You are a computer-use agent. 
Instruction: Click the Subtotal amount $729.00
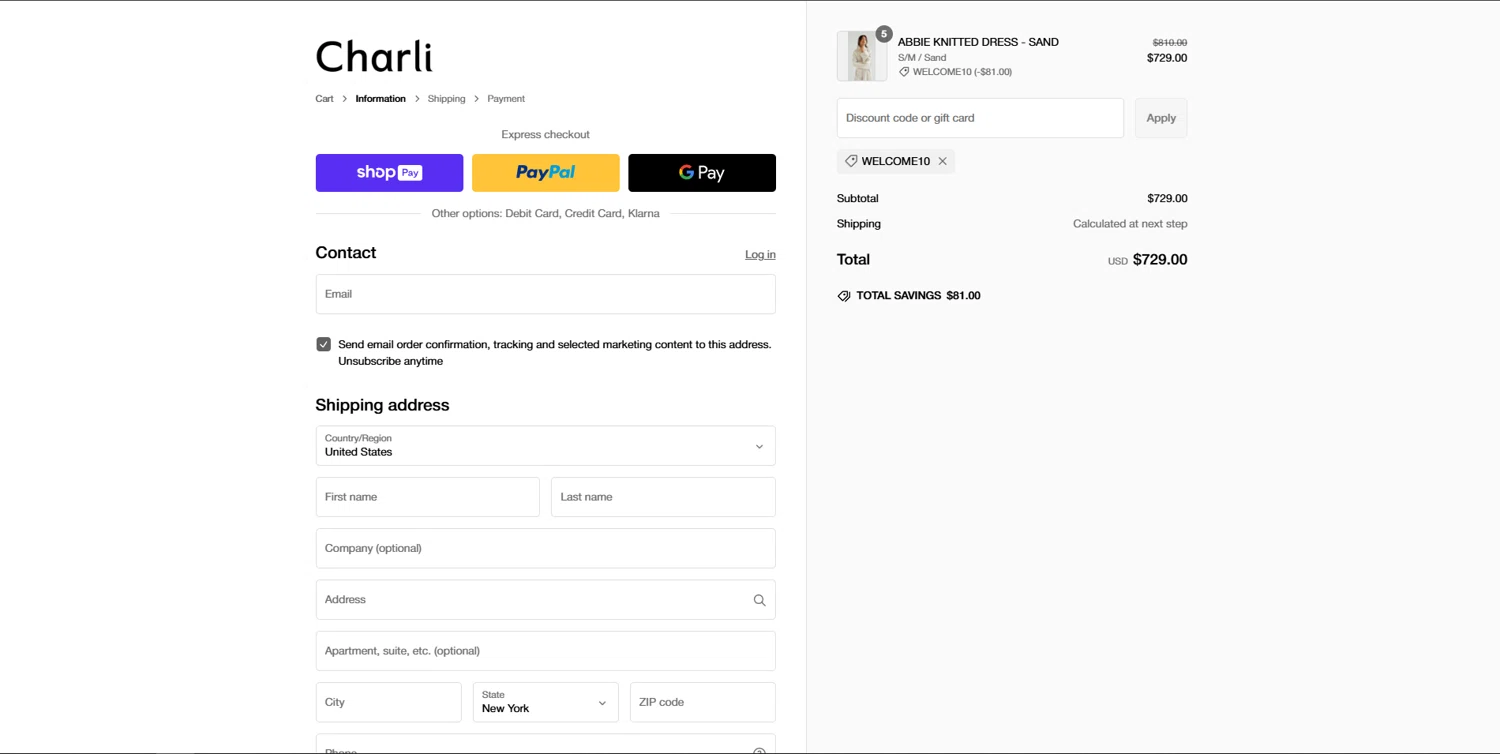coord(1167,199)
